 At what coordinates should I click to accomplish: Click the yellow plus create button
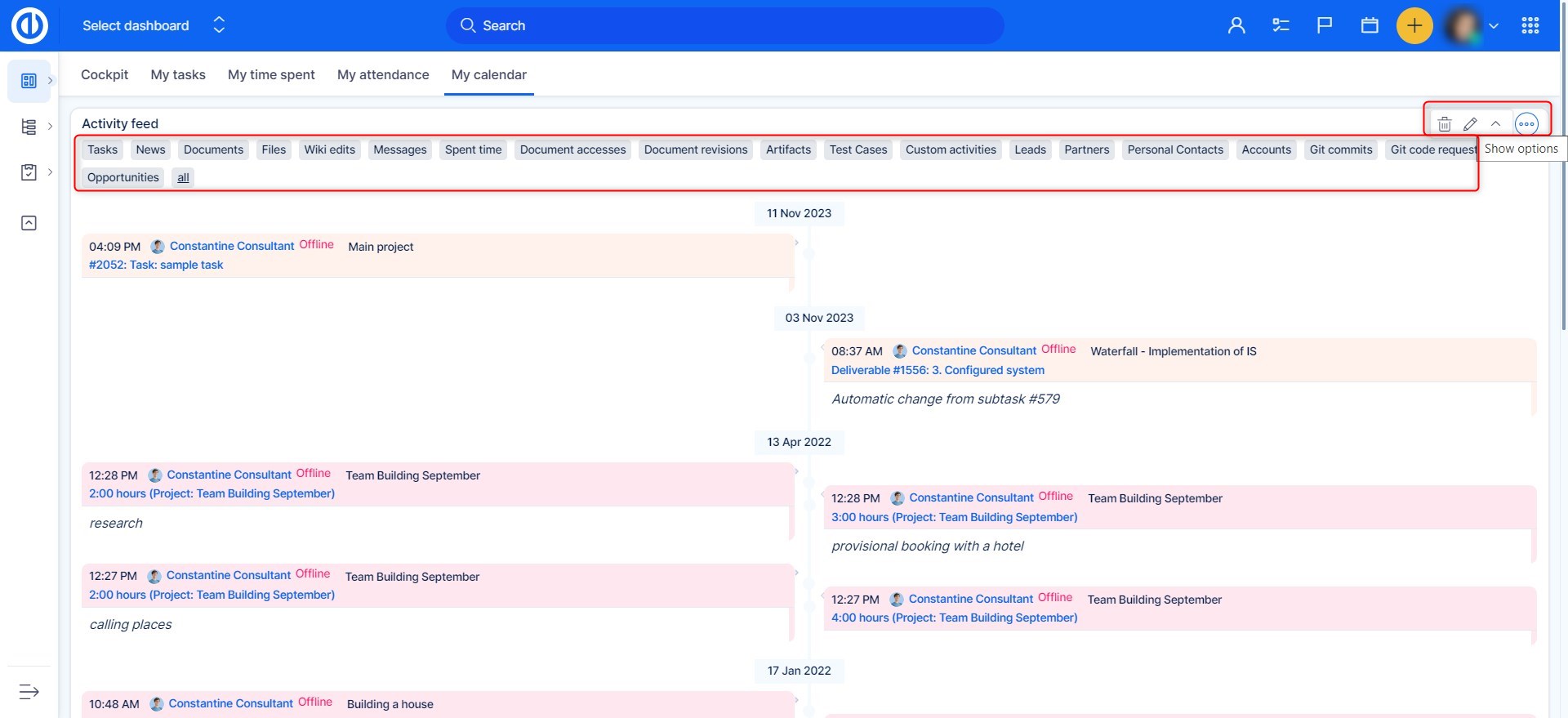1414,26
